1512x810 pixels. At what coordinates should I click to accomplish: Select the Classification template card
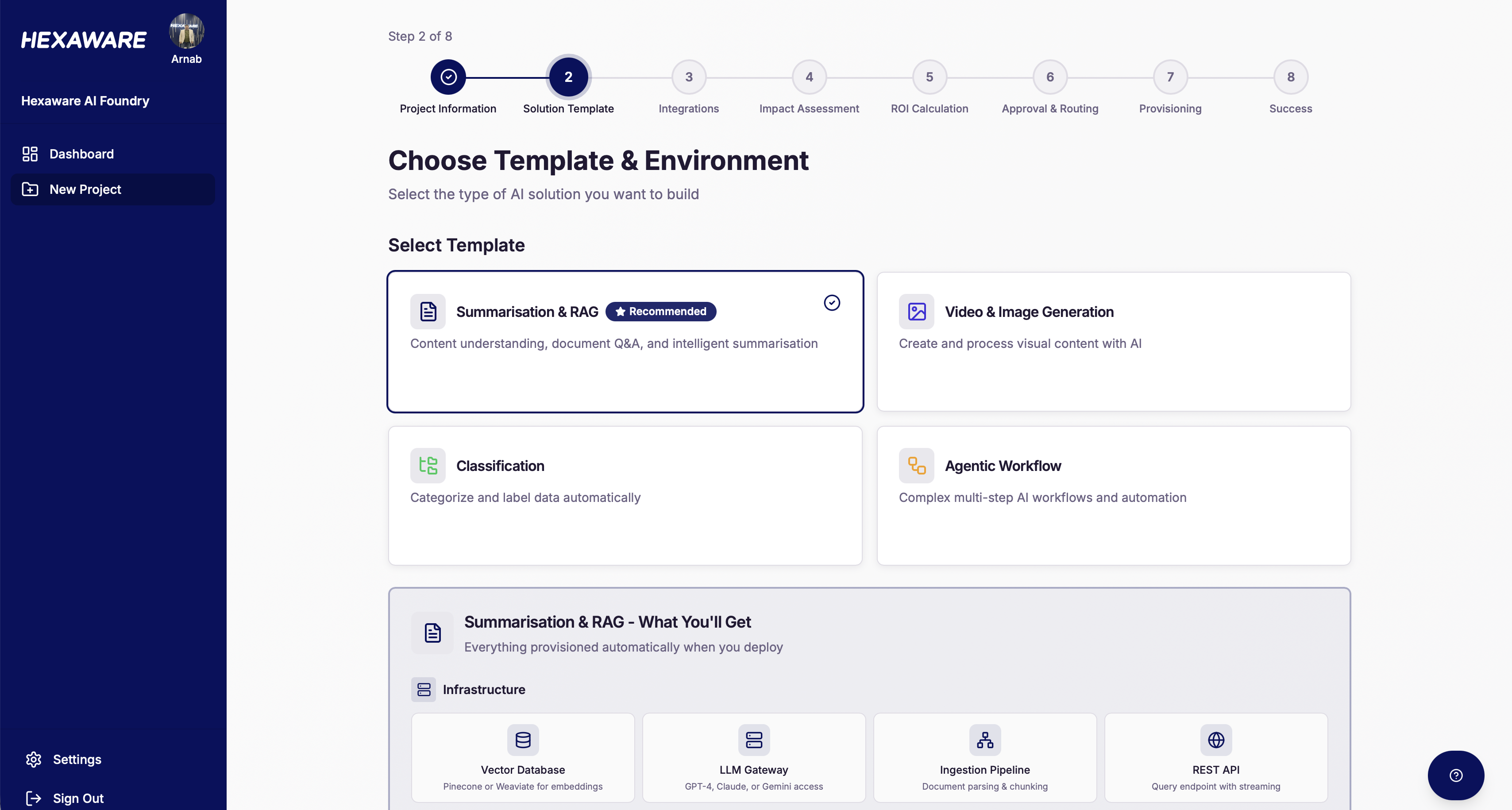(x=625, y=495)
